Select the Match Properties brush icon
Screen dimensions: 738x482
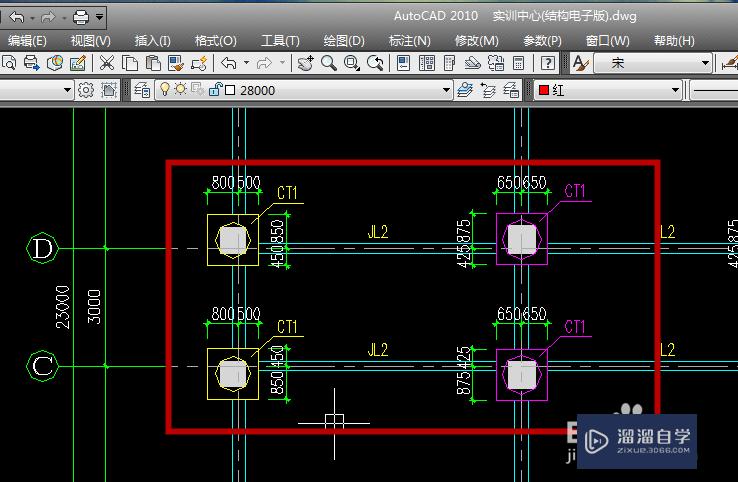tap(176, 63)
